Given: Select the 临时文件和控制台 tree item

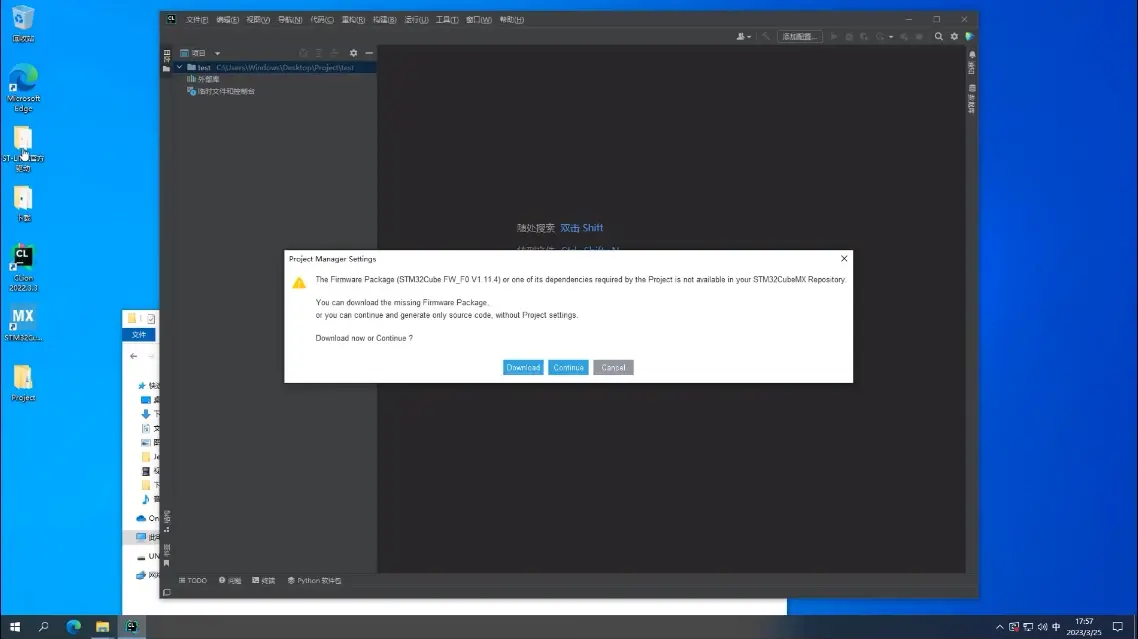Looking at the screenshot, I should pyautogui.click(x=221, y=91).
